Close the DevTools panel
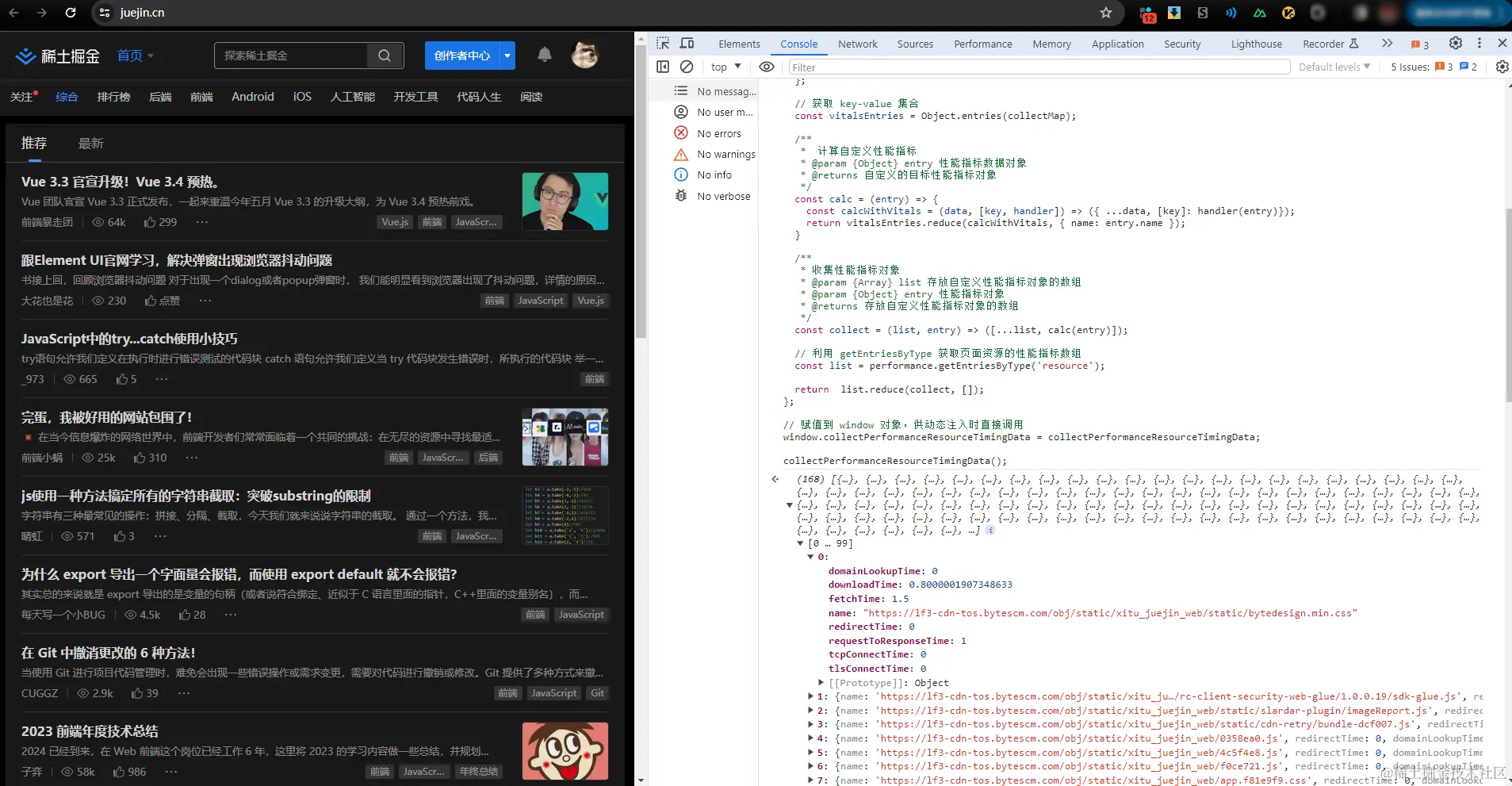Screen dimensions: 1512x786 (1502, 44)
